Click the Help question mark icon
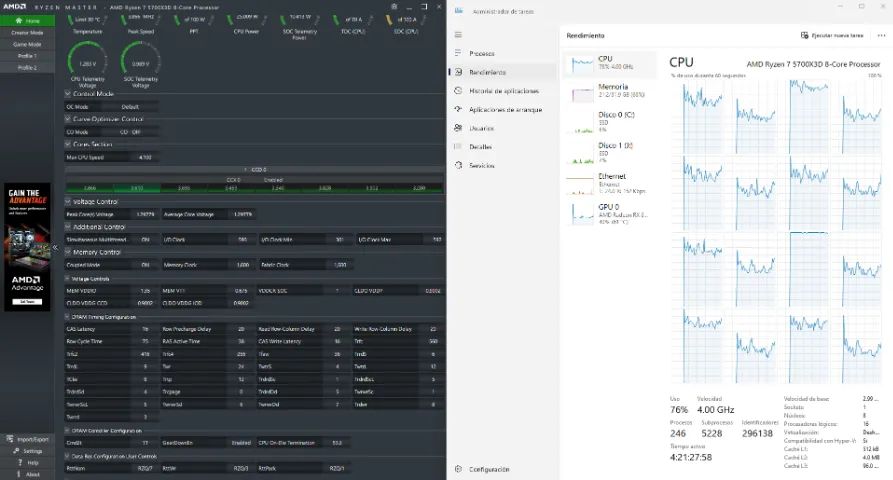893x480 pixels. [x=19, y=462]
